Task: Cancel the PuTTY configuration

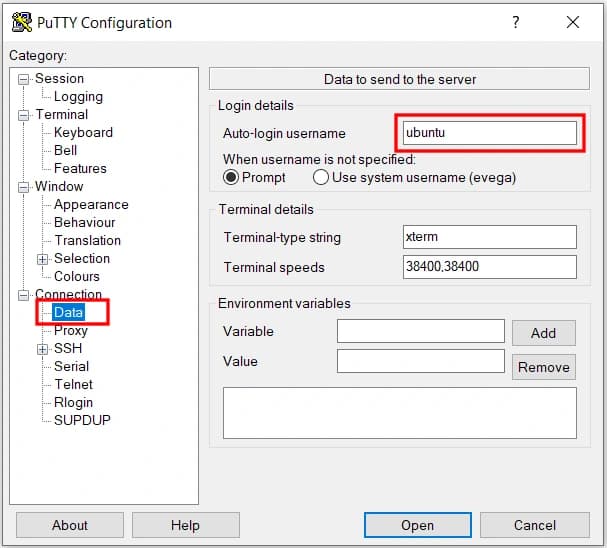Action: point(535,526)
